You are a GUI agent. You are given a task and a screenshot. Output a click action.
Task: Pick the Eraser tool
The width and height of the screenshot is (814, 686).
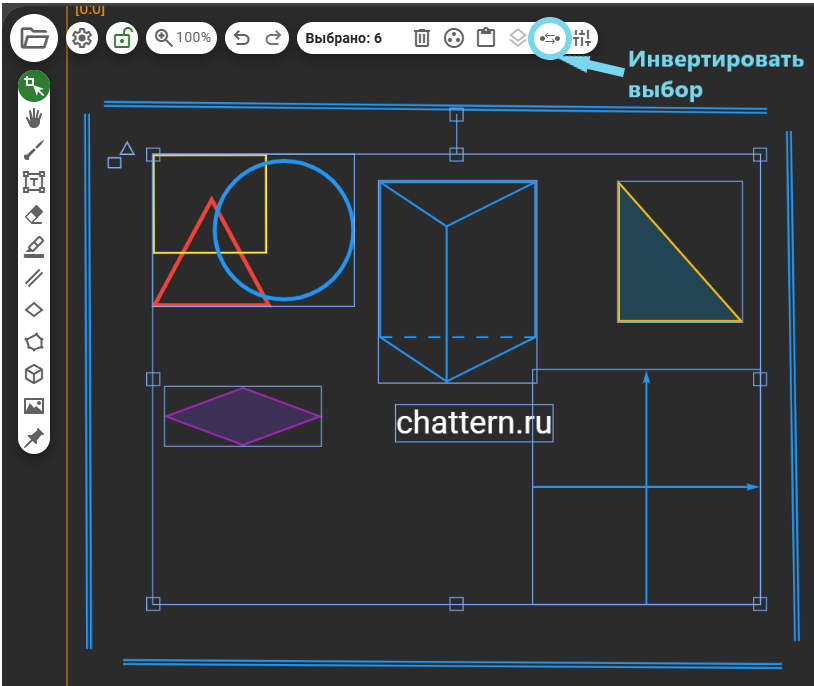coord(34,214)
